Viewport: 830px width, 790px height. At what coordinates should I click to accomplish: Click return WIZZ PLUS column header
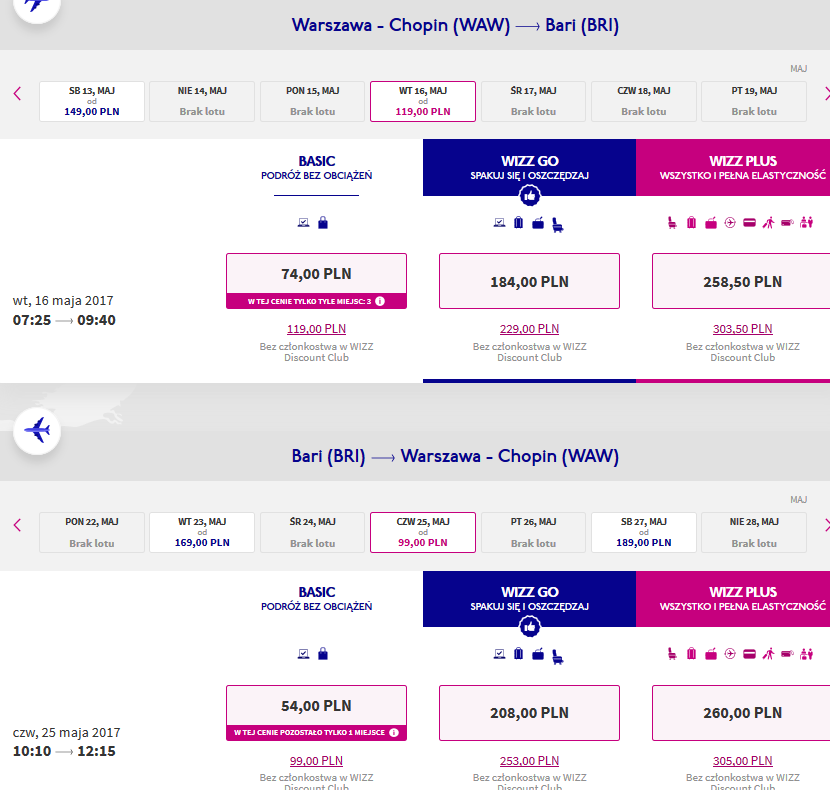(733, 599)
